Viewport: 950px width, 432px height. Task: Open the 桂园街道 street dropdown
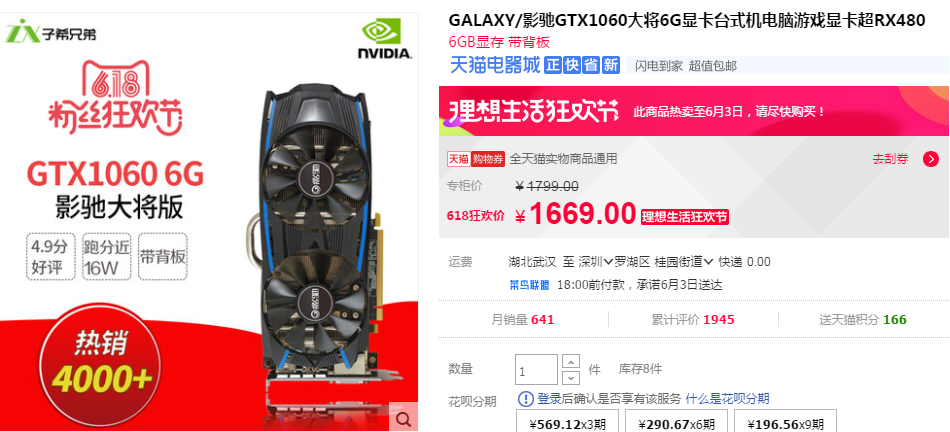point(684,262)
